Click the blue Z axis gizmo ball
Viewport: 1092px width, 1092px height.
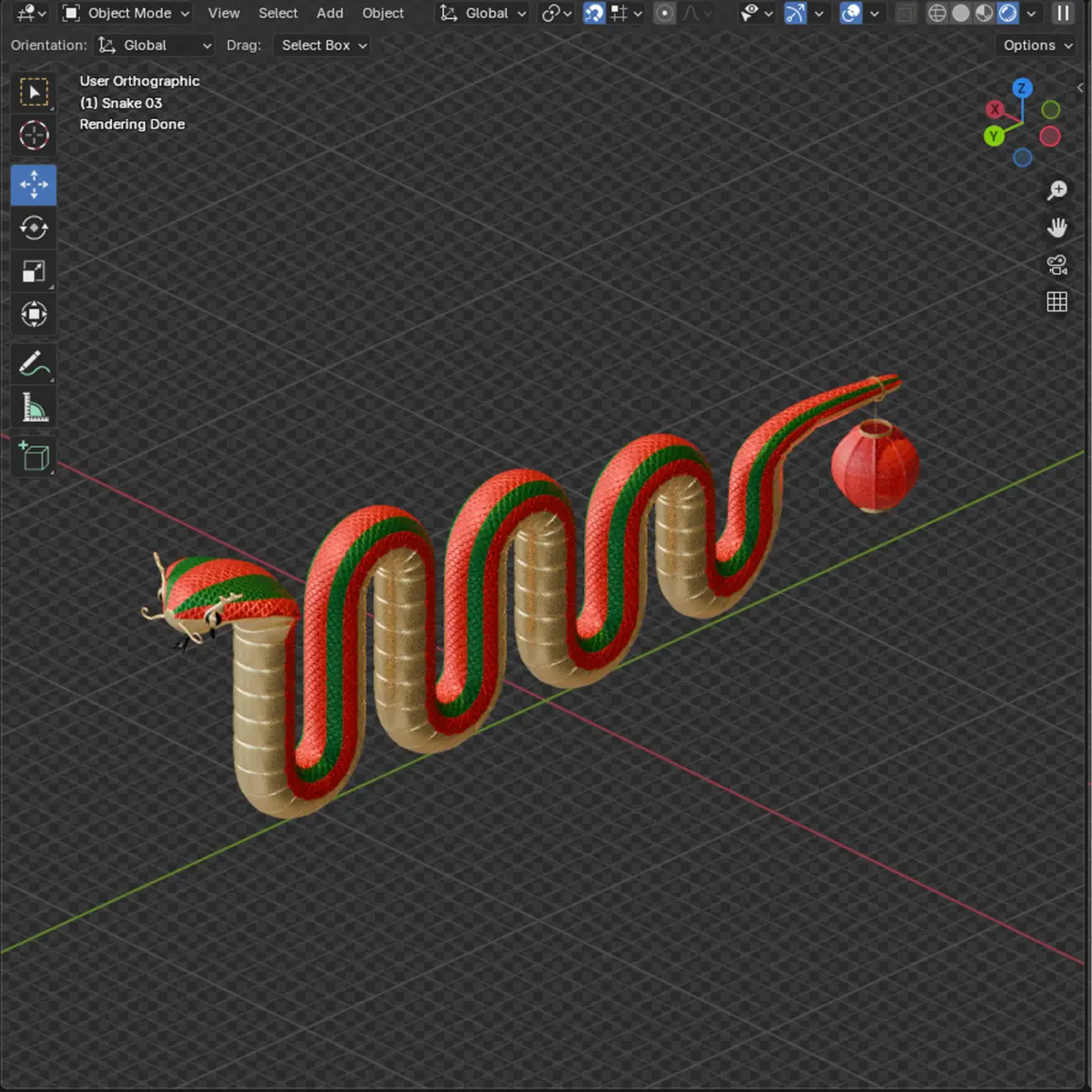point(1022,88)
